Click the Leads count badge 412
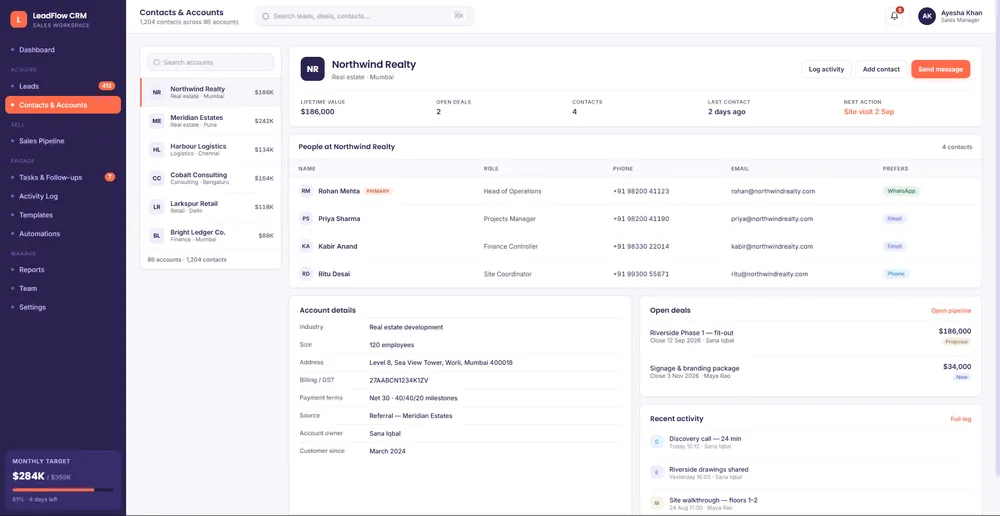Screen dimensions: 1000x516 coord(107,86)
